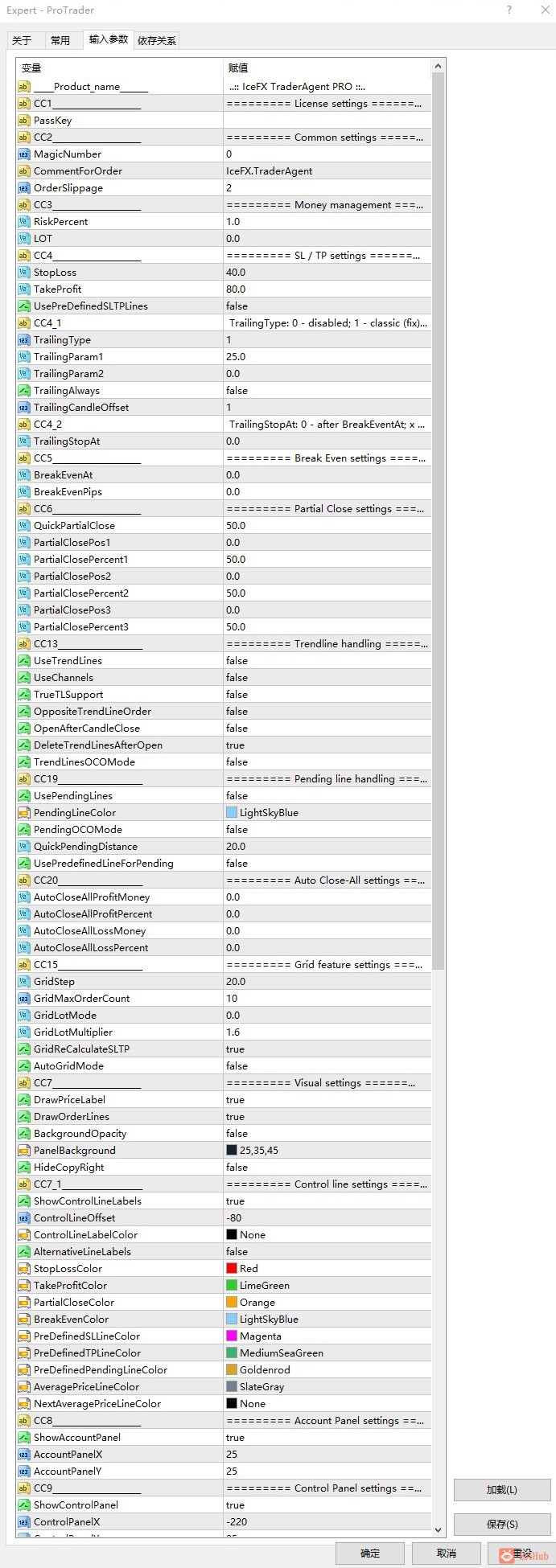556x1568 pixels.
Task: Open the BreakEvenColor LightSkyBlue dropdown
Action: [x=327, y=1320]
